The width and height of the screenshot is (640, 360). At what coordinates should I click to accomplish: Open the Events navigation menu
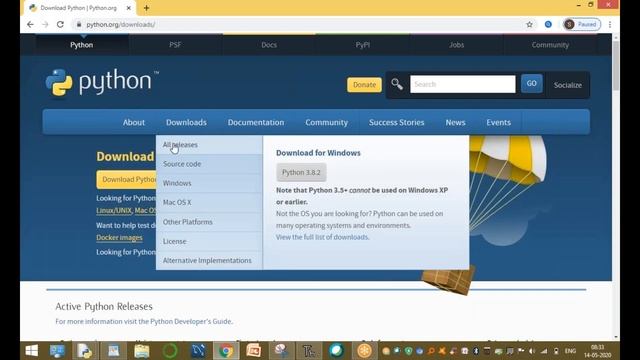498,122
